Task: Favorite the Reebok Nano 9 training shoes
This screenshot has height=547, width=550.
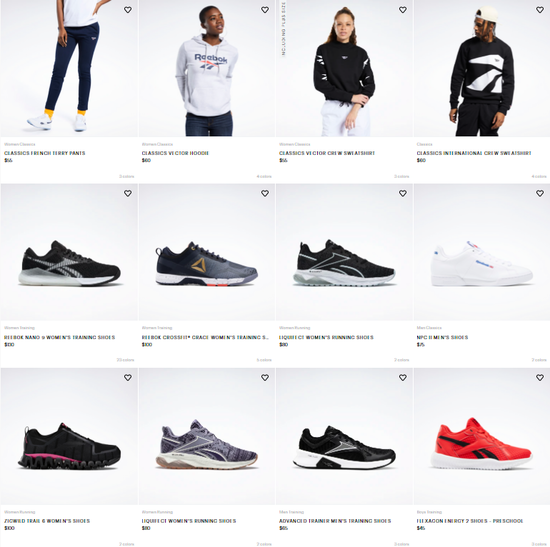Action: [x=128, y=193]
